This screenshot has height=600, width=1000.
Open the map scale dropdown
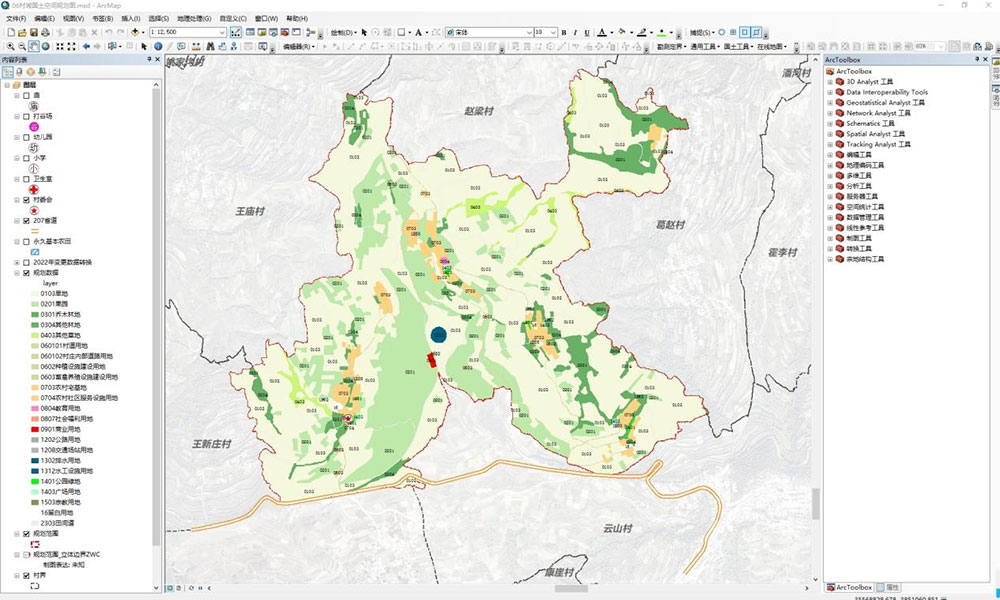click(222, 32)
